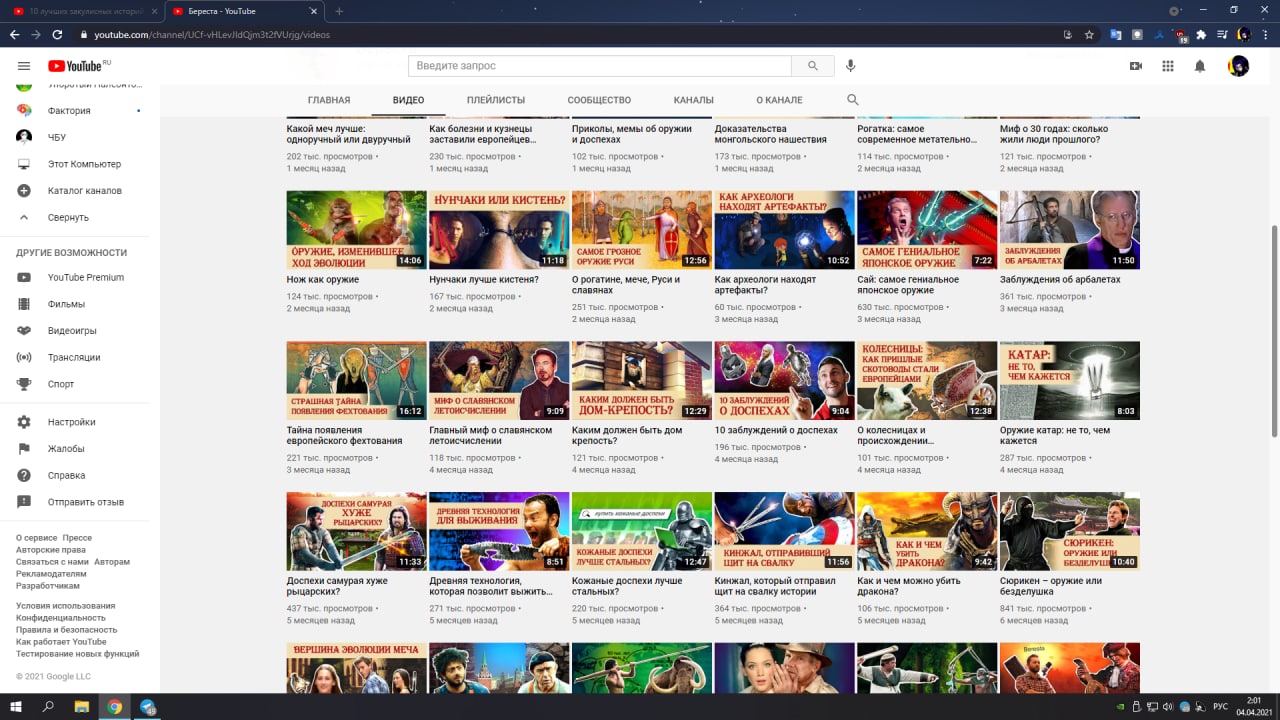Image resolution: width=1280 pixels, height=720 pixels.
Task: Open the Авторские права footer link
Action: point(51,550)
